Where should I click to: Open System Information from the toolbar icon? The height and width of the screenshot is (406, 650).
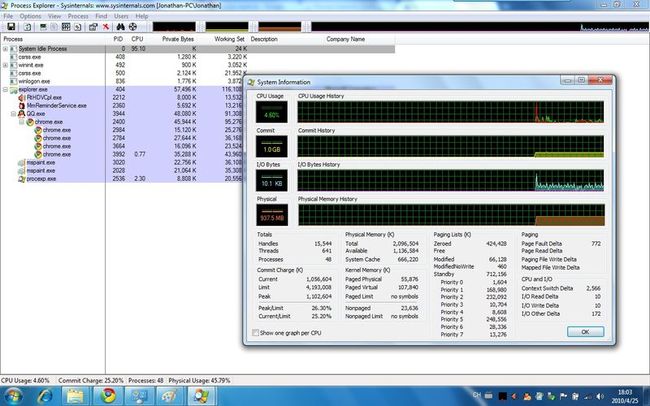tap(43, 27)
